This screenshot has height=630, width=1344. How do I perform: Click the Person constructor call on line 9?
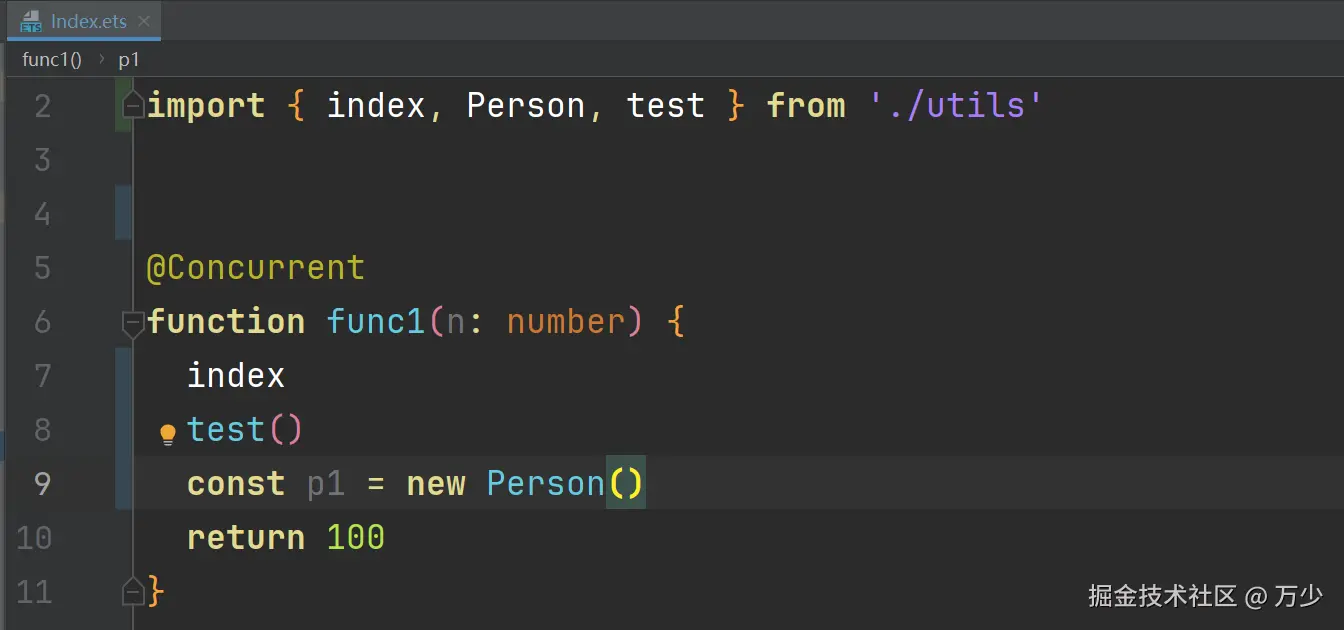click(545, 484)
